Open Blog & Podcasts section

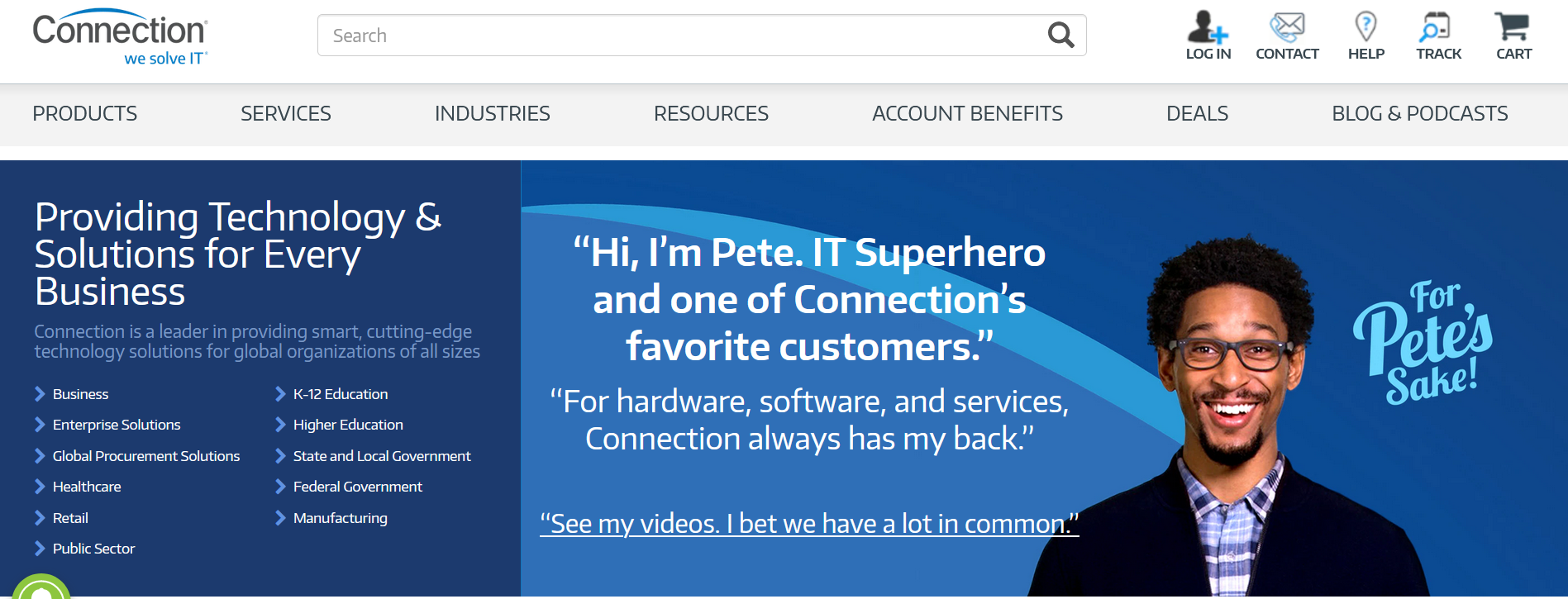(1419, 114)
